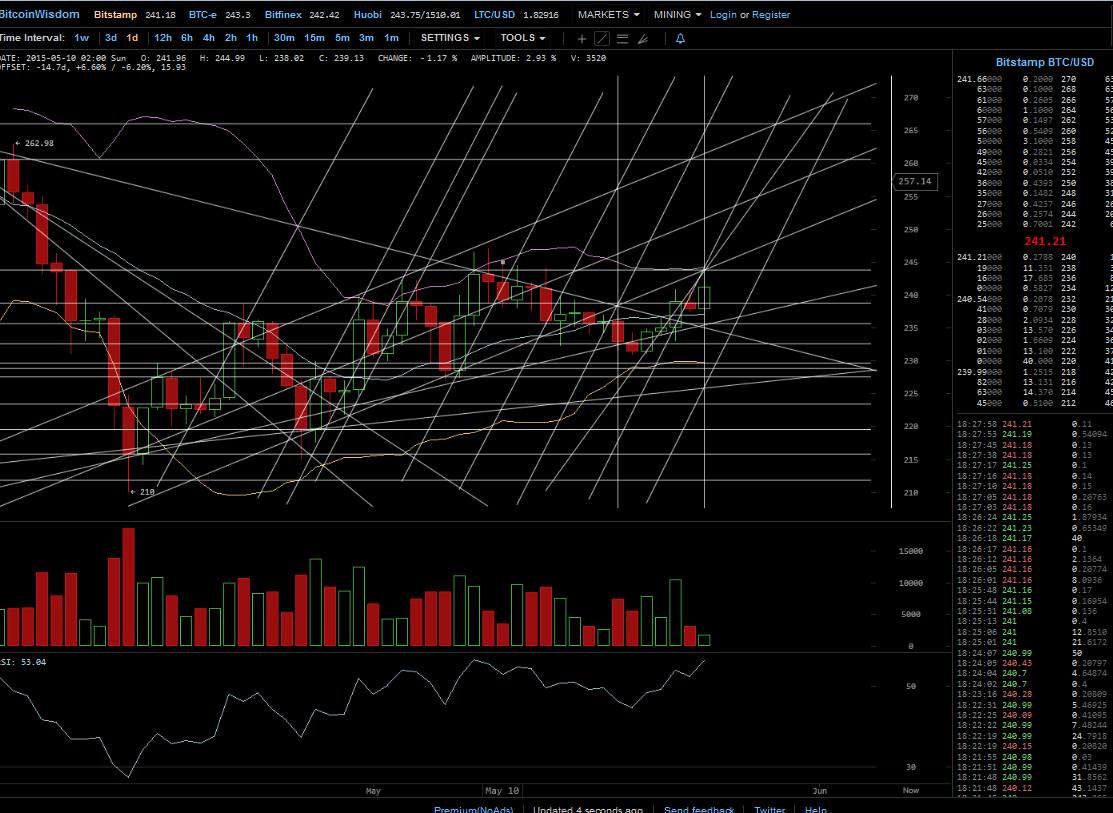This screenshot has width=1113, height=813.
Task: Open the Twitter link in footer
Action: [769, 809]
